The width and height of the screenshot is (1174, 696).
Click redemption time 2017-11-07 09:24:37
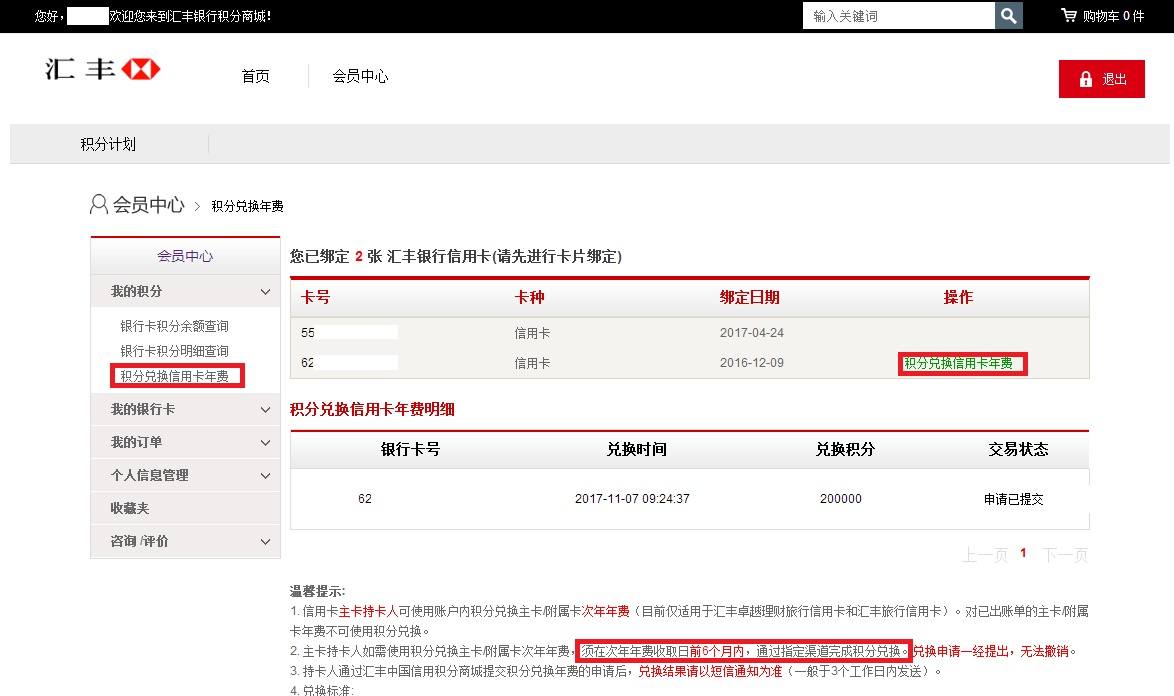[632, 498]
